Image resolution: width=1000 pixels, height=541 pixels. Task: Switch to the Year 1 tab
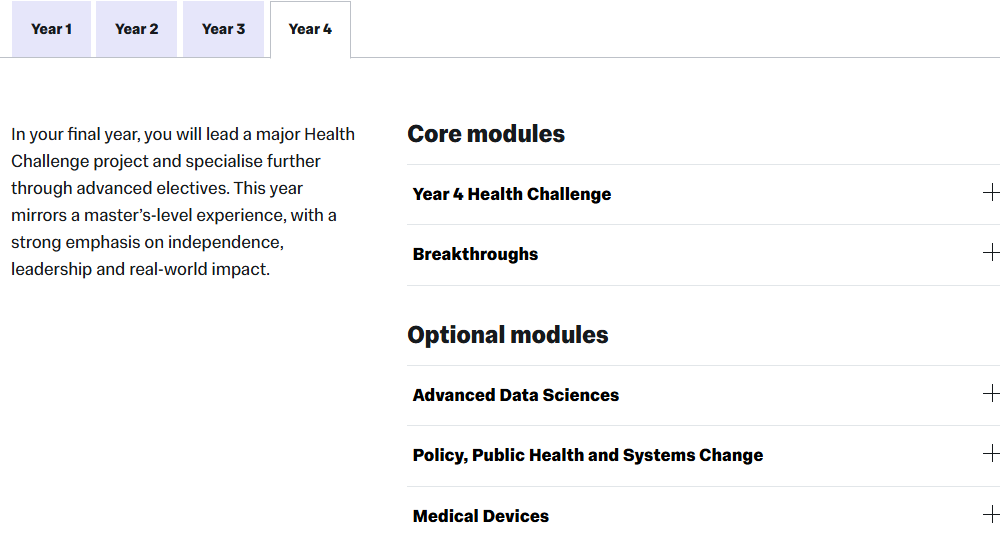pos(51,29)
